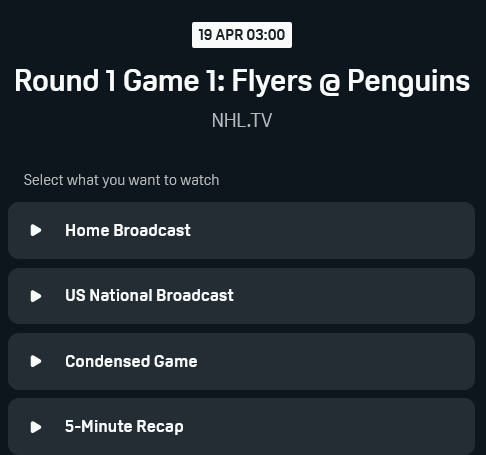Click empty area of Home Broadcast row
Screen dimensions: 486x455
click(333, 230)
